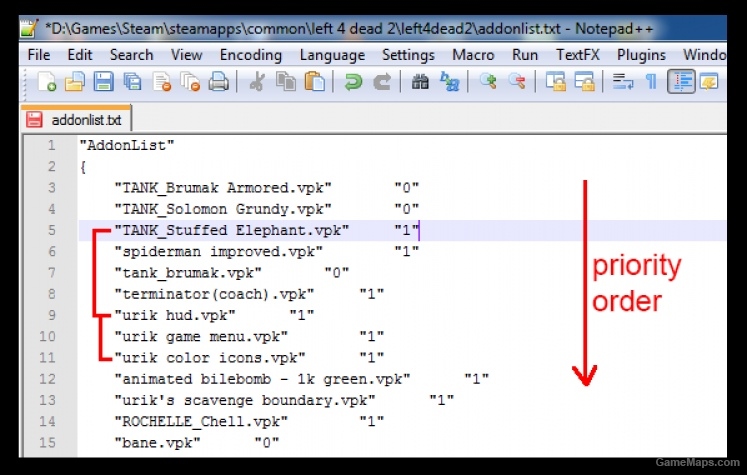The width and height of the screenshot is (747, 475).
Task: Click "urik's scavenge boundary.vpk" text
Action: pyautogui.click(x=244, y=400)
